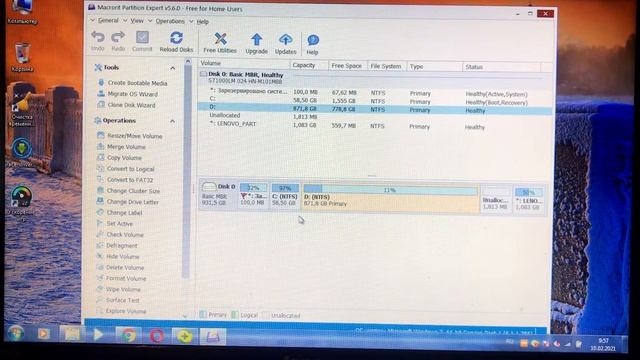Viewport: 640px width, 360px height.
Task: Select Unallocated 1,813 MB block in map
Action: pyautogui.click(x=495, y=200)
